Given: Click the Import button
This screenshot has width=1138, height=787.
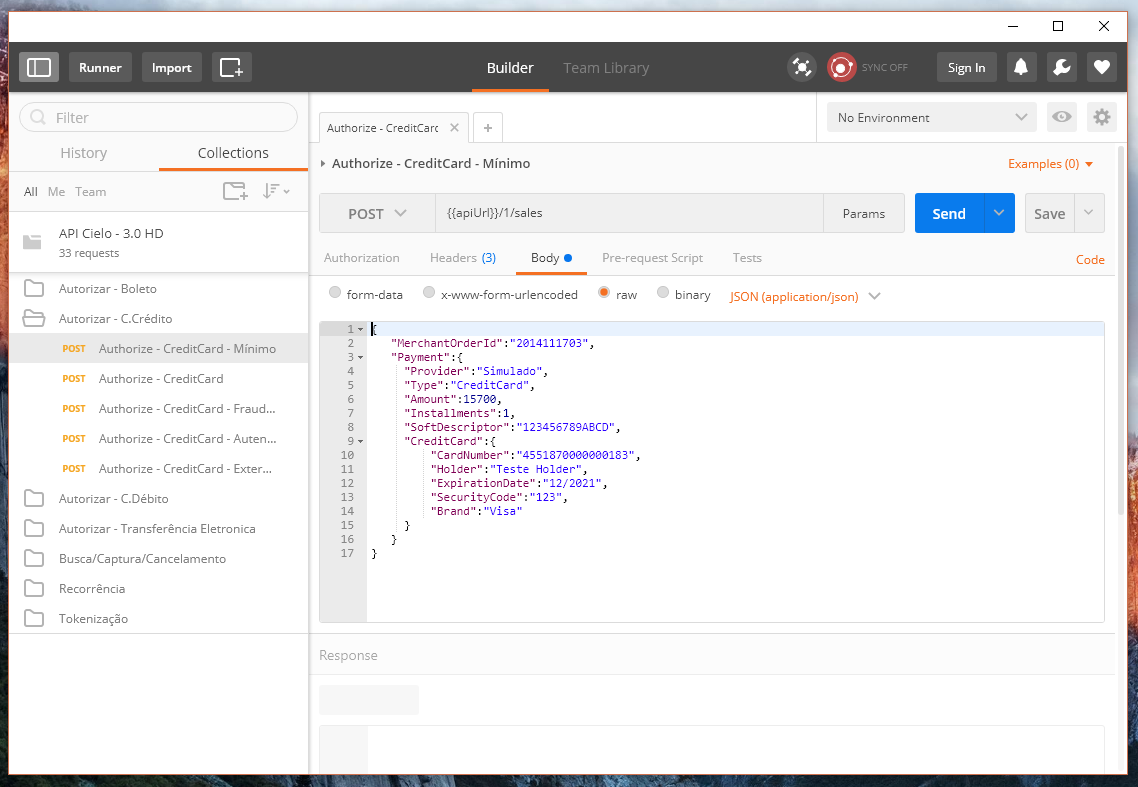Looking at the screenshot, I should click(171, 68).
